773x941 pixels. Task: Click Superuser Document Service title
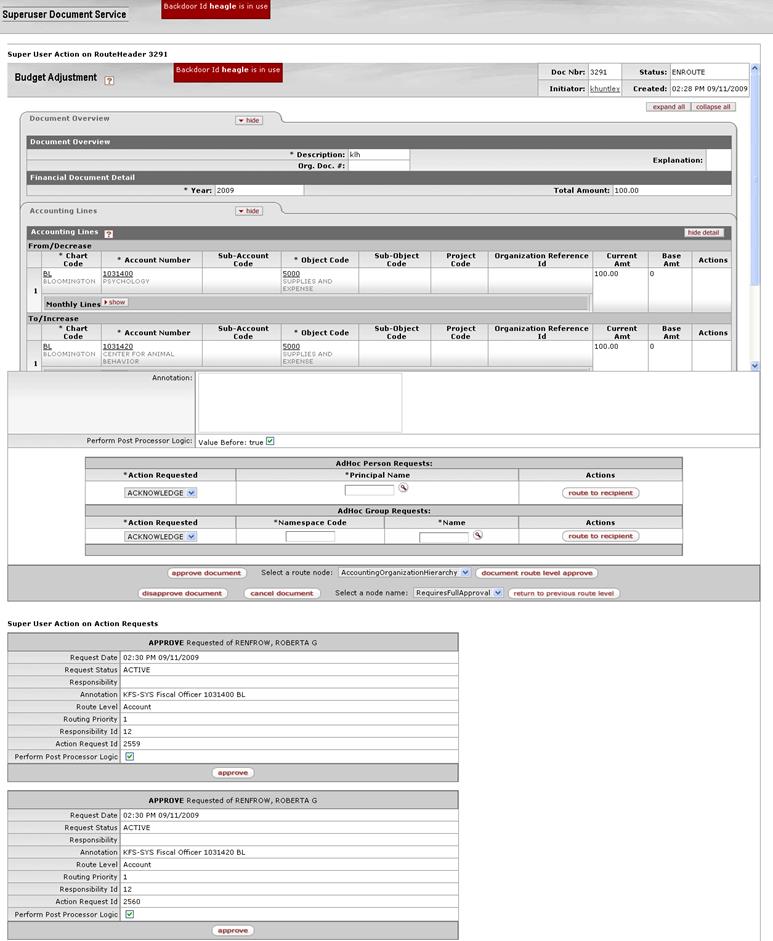[64, 14]
